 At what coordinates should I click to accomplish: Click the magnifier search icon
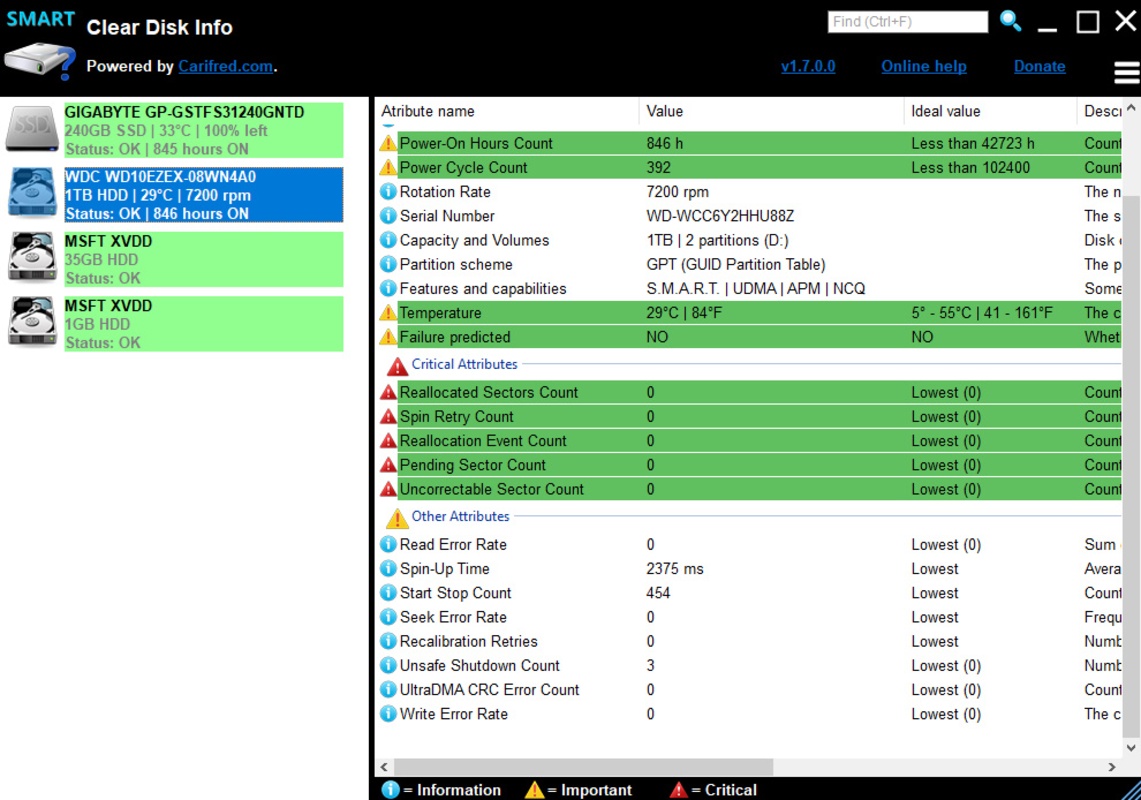click(x=1011, y=21)
